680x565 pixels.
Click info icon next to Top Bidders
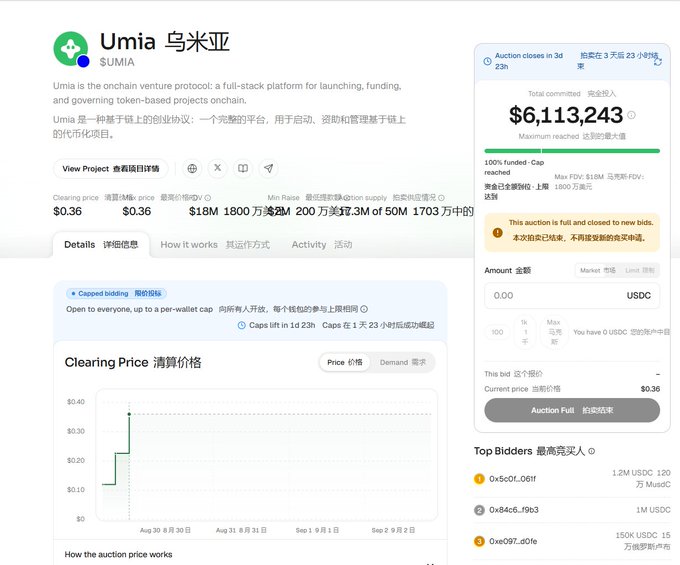[592, 451]
